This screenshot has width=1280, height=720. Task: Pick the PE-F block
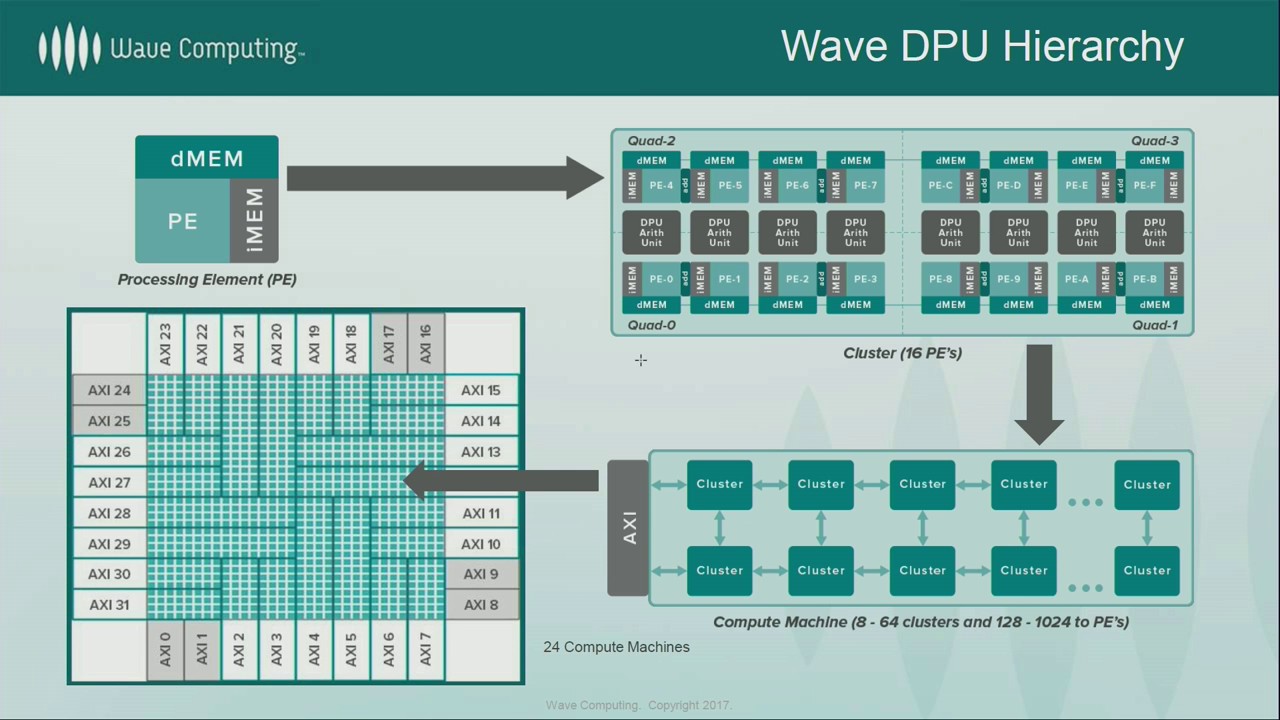[x=1145, y=186]
